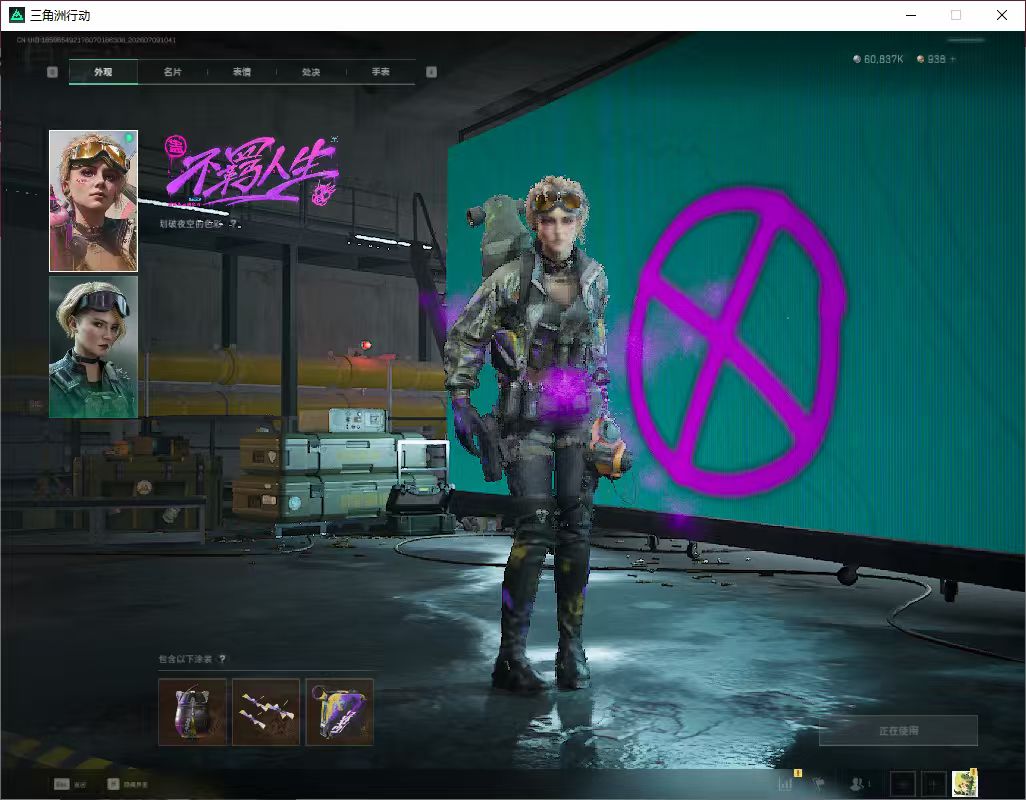The image size is (1026, 800).
Task: Open the 表情 tab
Action: pos(241,72)
